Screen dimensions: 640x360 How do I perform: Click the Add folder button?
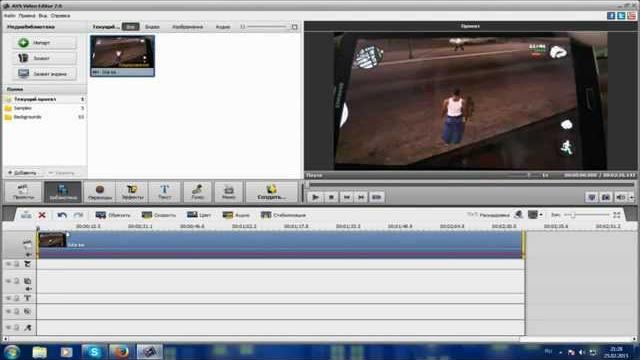click(x=22, y=173)
